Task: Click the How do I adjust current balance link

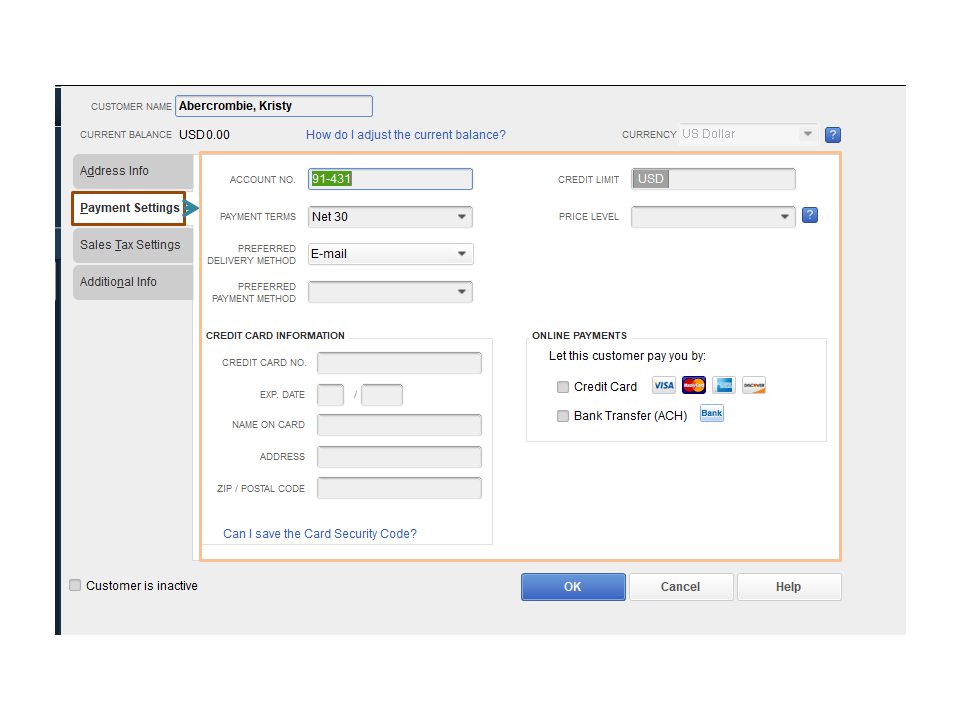Action: [406, 134]
